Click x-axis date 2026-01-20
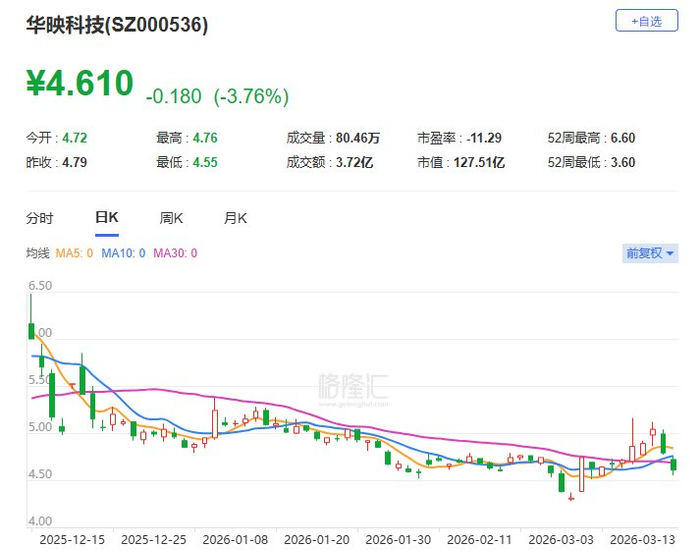This screenshot has height=554, width=700. click(x=317, y=540)
